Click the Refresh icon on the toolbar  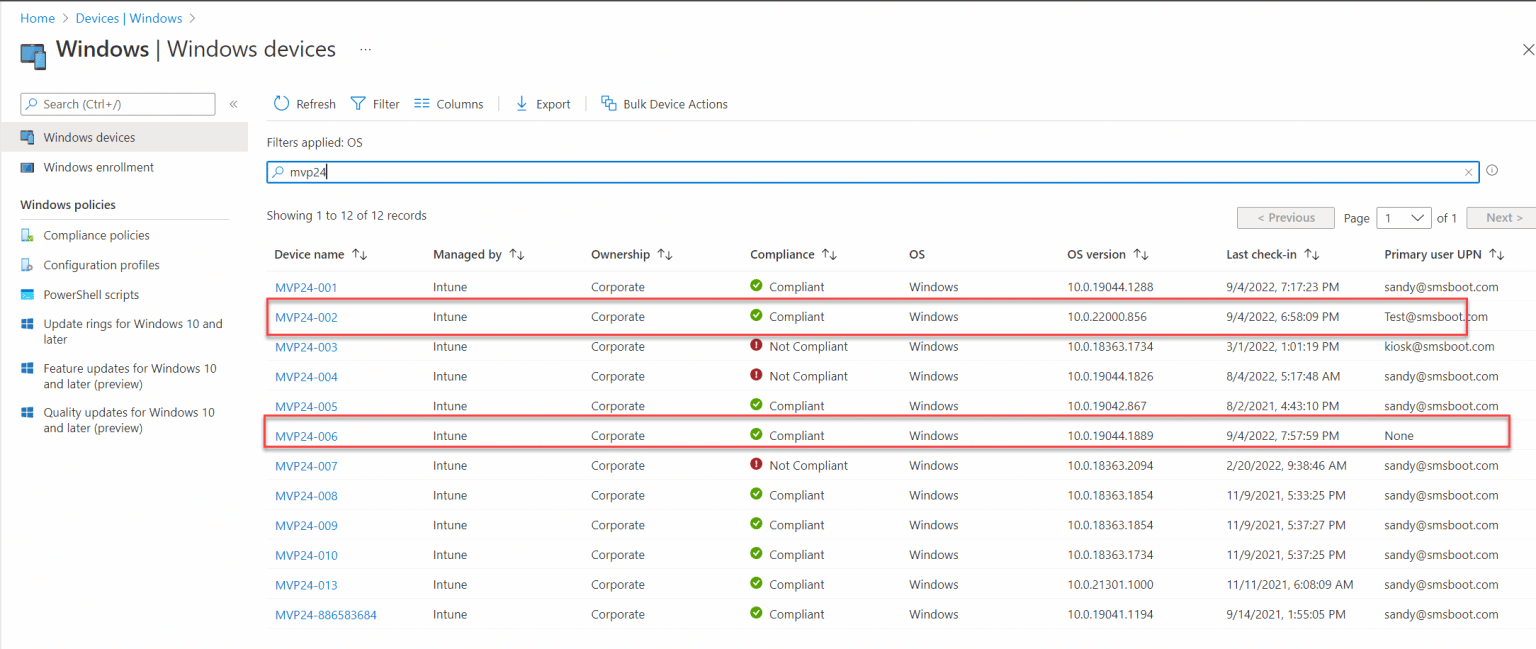[304, 103]
